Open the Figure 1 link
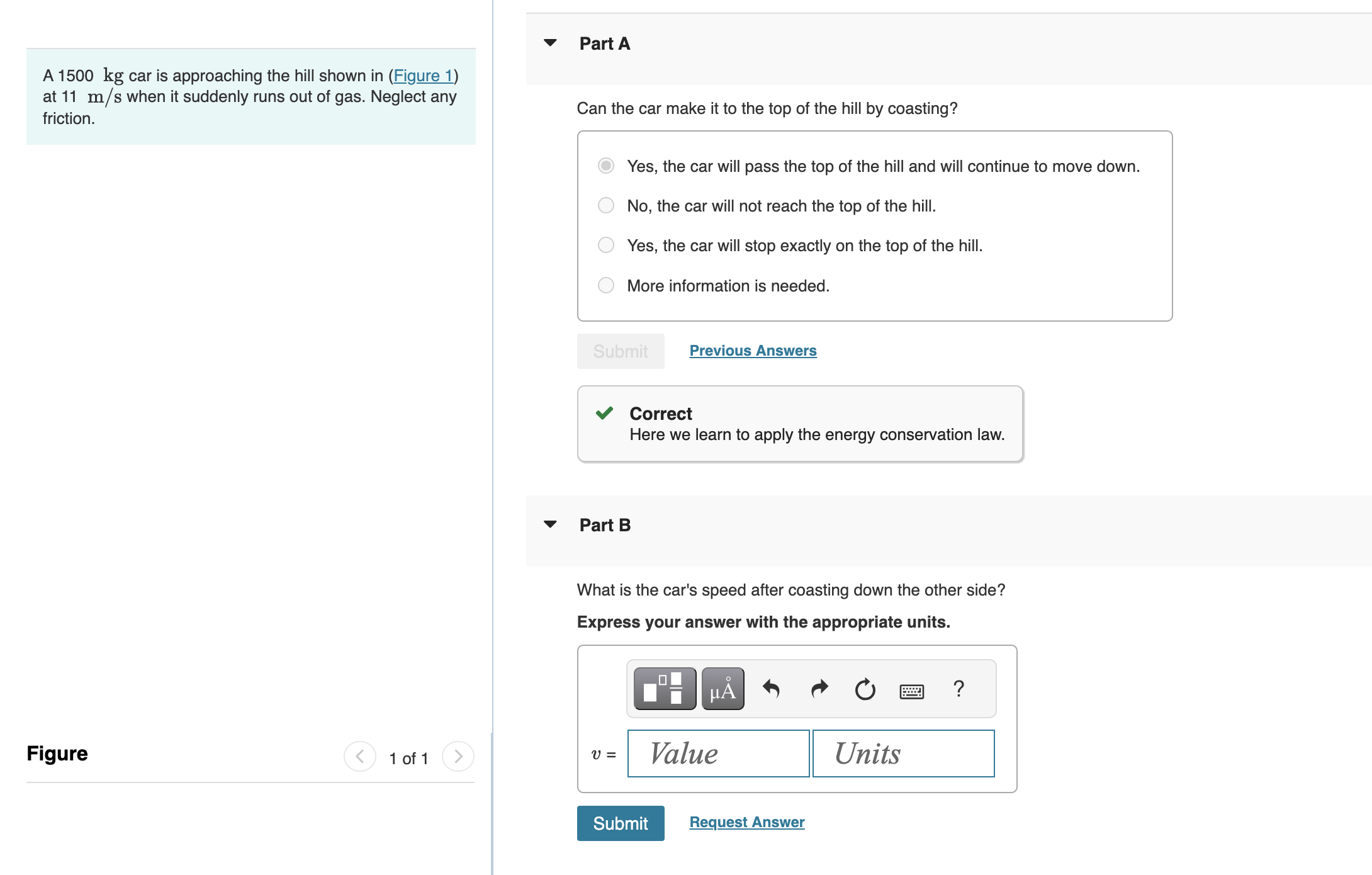Viewport: 1372px width, 875px height. (x=423, y=76)
